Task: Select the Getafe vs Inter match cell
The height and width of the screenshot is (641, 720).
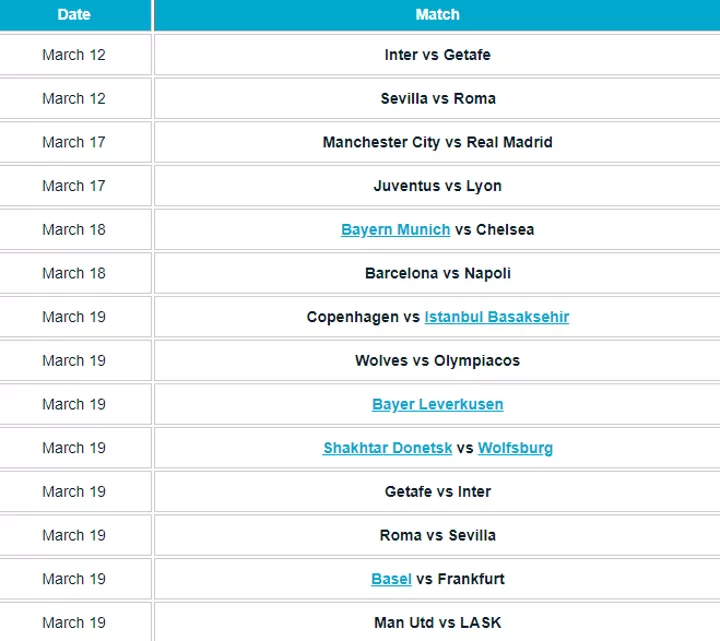Action: click(x=437, y=492)
